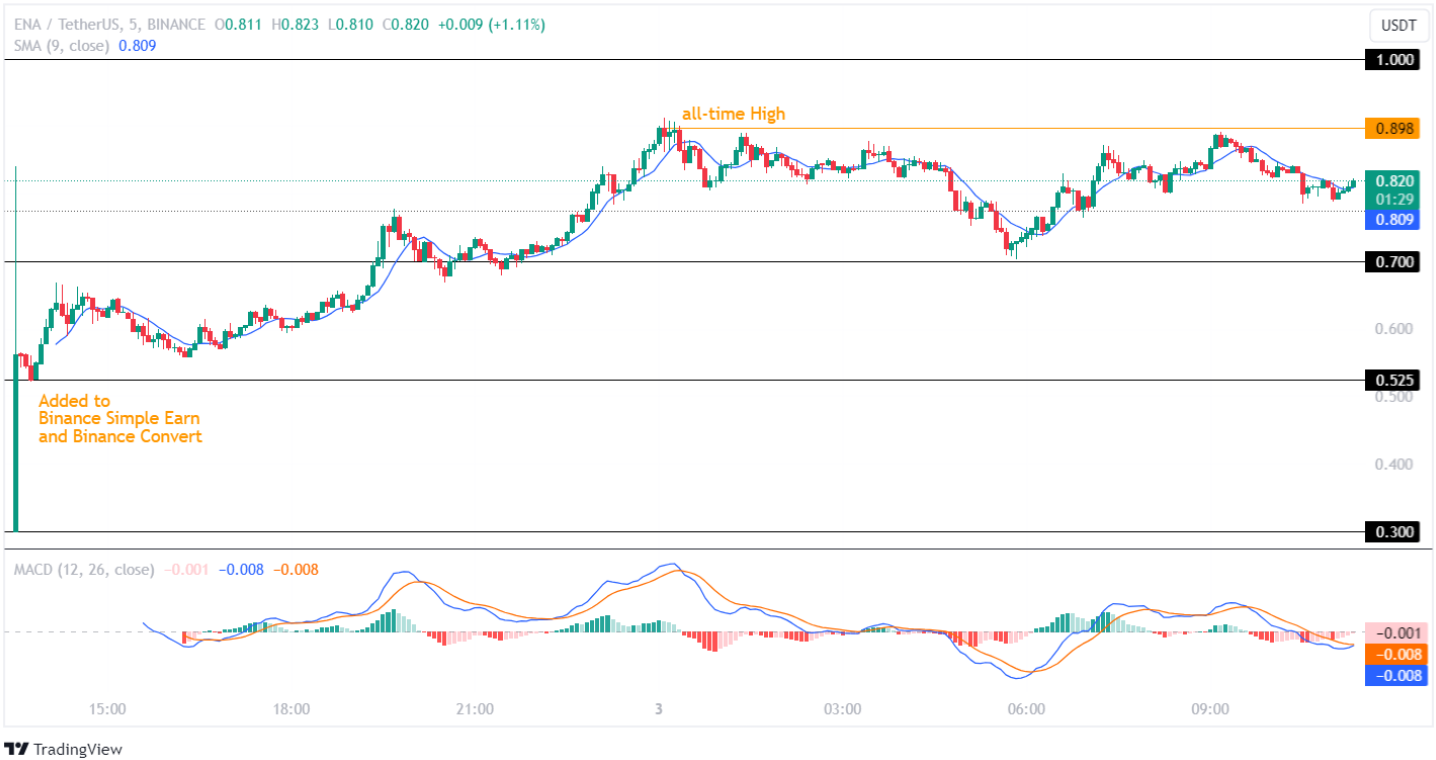The width and height of the screenshot is (1436, 760).
Task: Select the SMA (9, close) indicator label
Action: click(62, 45)
